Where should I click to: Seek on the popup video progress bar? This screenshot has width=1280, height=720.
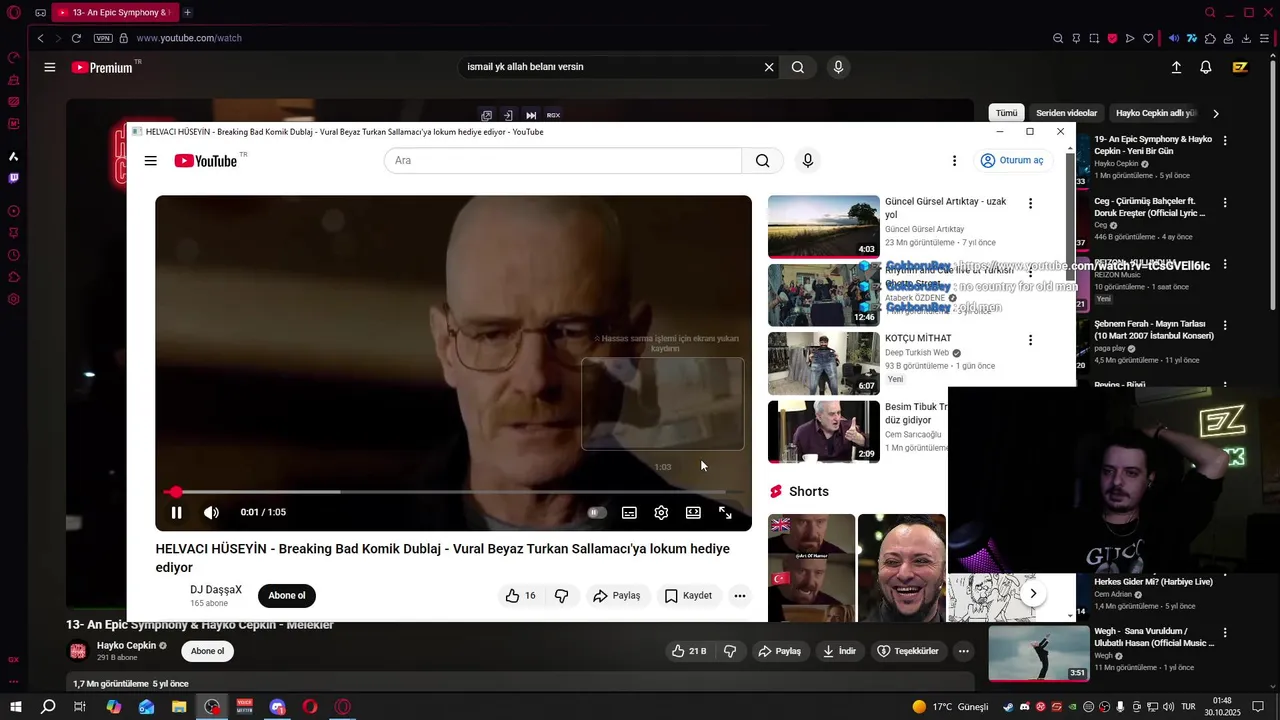click(x=453, y=492)
